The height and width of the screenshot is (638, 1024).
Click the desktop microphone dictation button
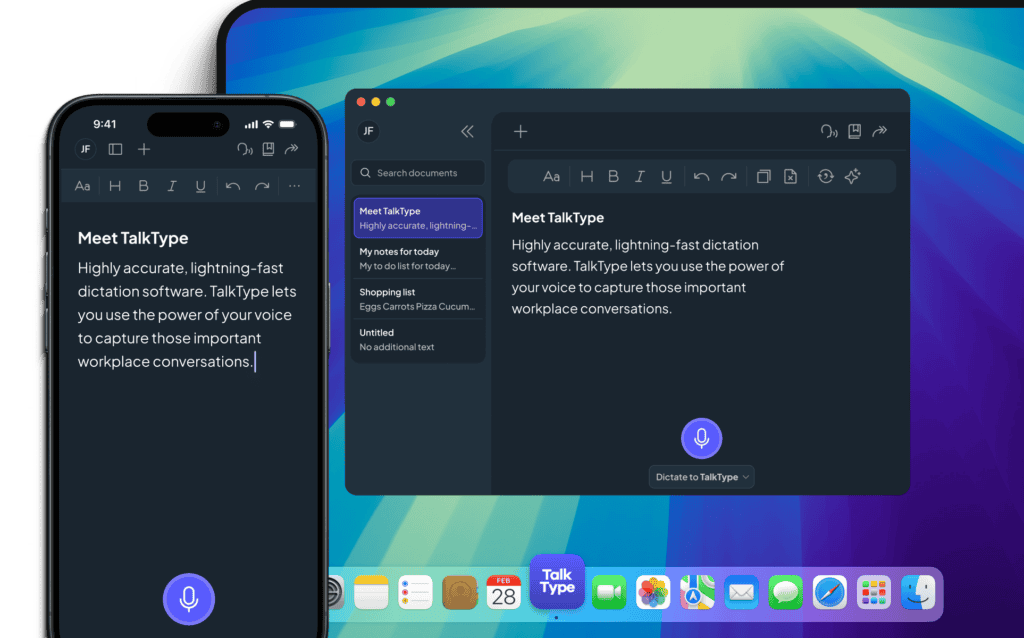[x=701, y=438]
